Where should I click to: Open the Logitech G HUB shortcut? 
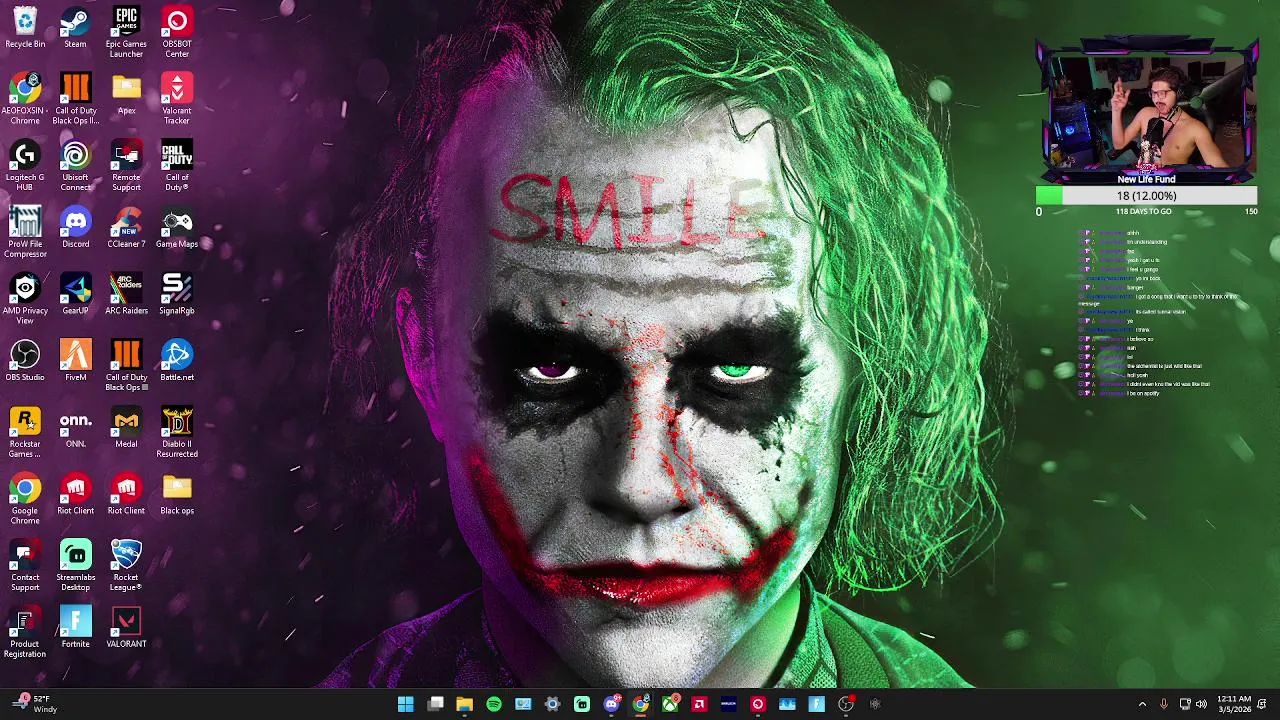[25, 166]
